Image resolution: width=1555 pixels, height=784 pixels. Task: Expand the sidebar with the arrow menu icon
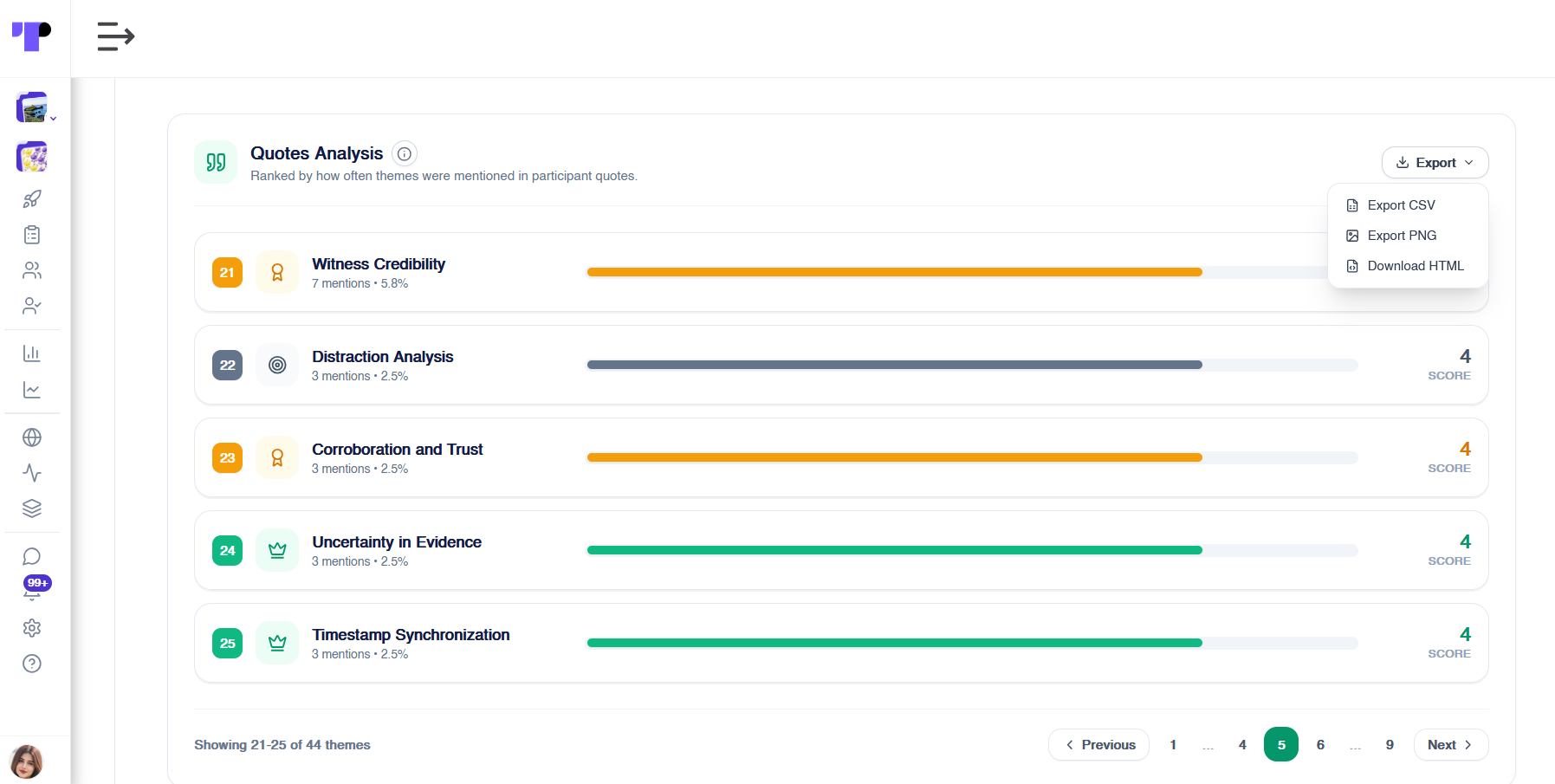point(116,36)
